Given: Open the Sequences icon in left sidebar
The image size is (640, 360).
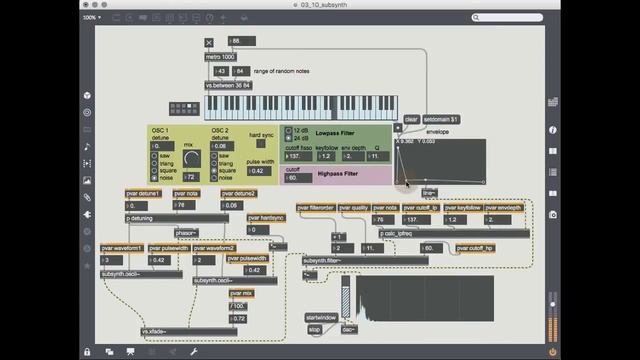Looking at the screenshot, I should click(87, 164).
